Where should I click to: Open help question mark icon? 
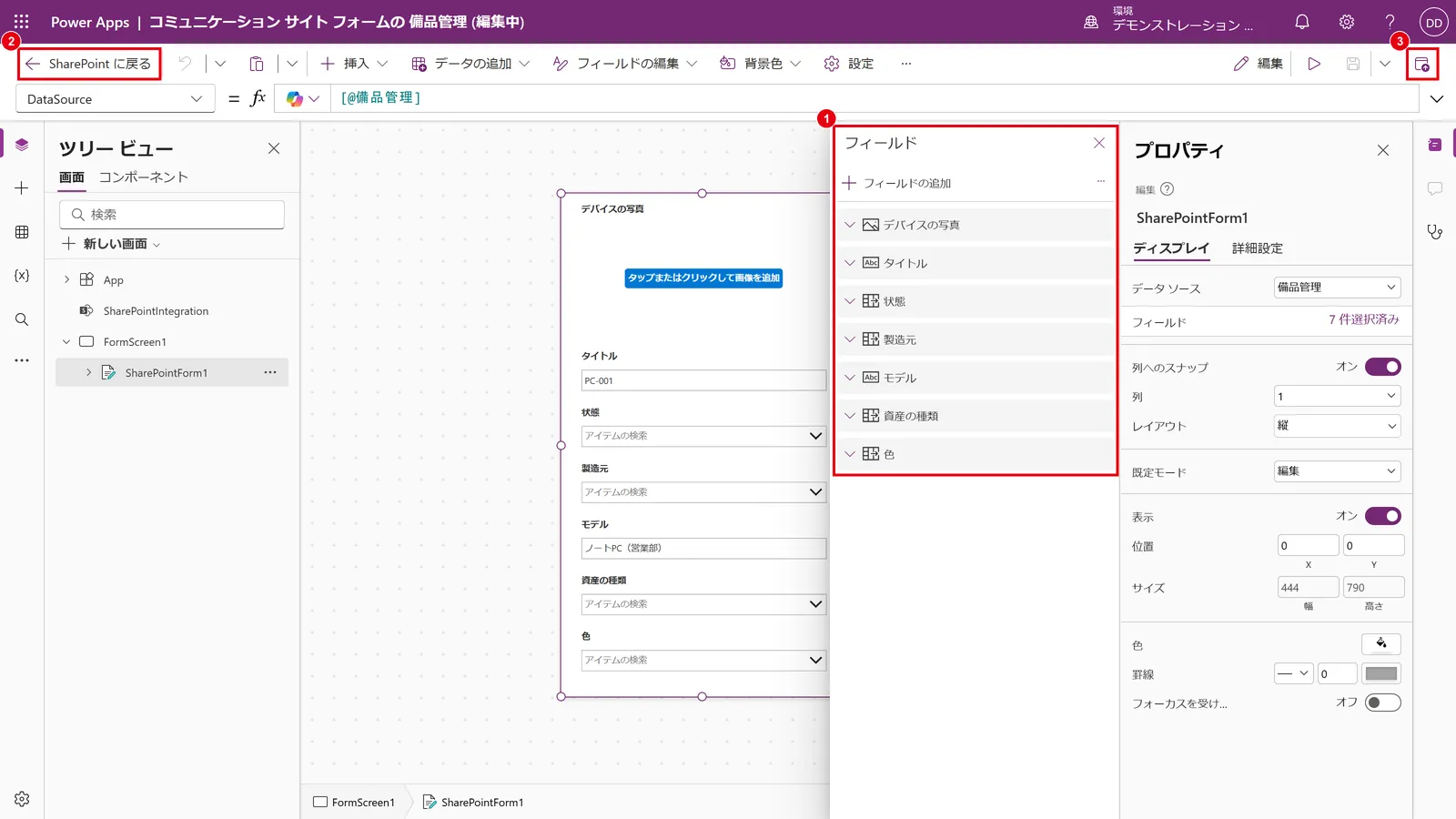pos(1390,22)
